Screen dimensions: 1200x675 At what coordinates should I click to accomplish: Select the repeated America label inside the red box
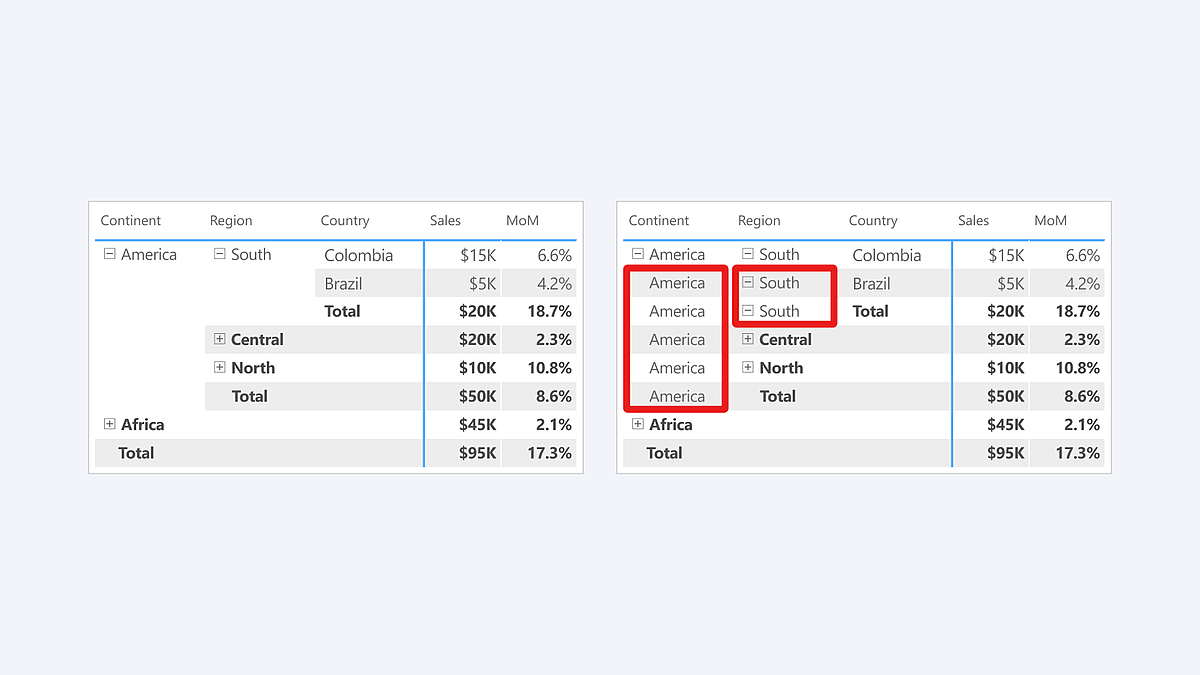[676, 283]
